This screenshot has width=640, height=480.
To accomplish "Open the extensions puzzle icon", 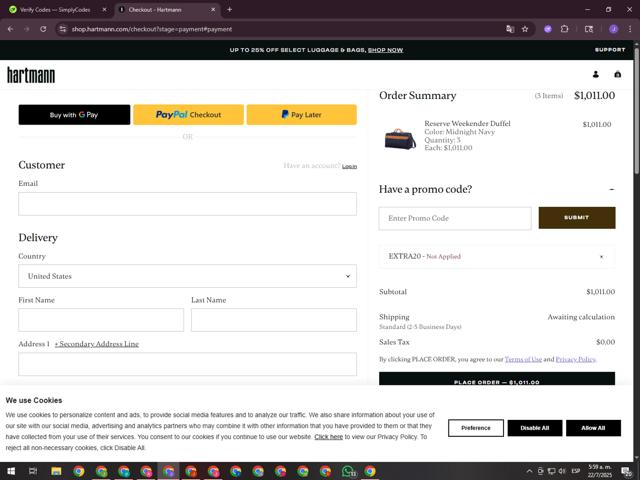I will [564, 29].
